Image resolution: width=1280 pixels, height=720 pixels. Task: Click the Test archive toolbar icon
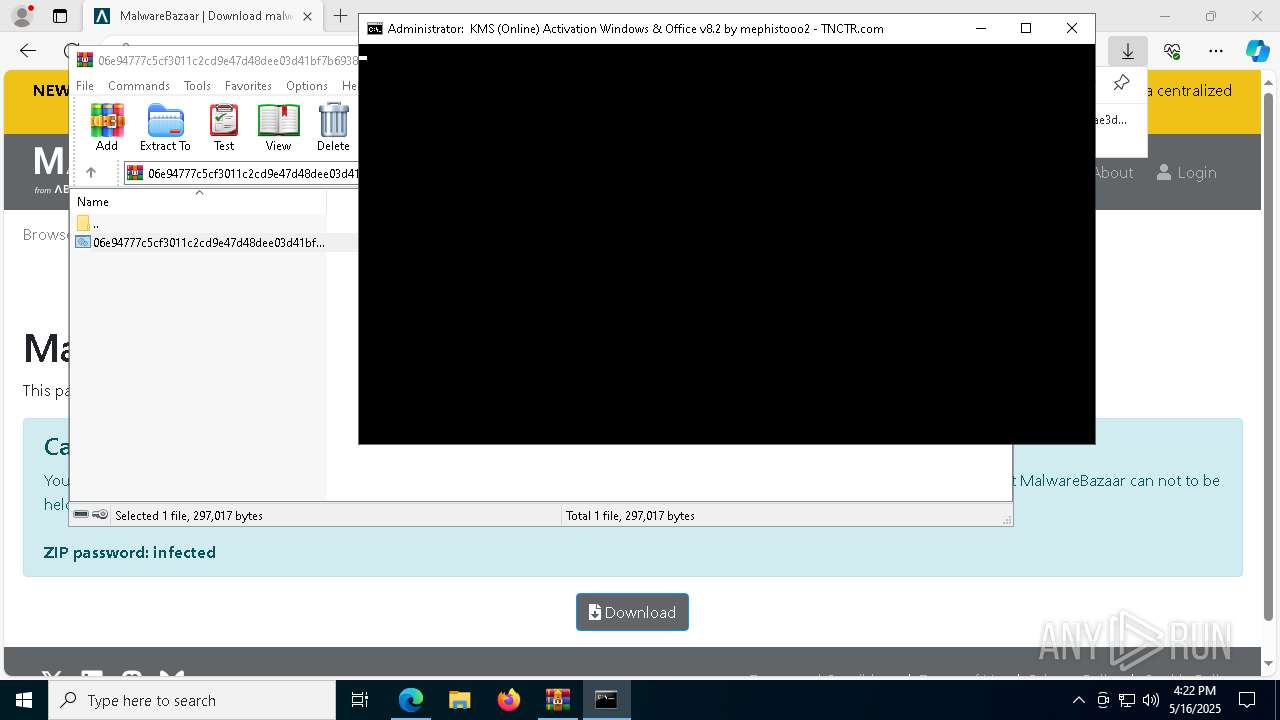click(224, 127)
